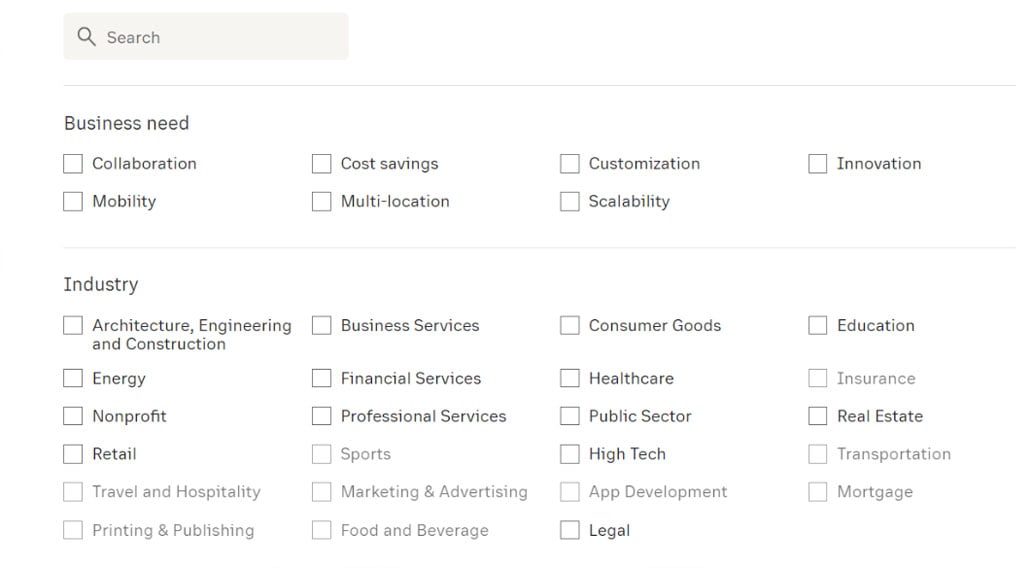Image resolution: width=1026 pixels, height=568 pixels.
Task: Check the Multi-location option
Action: (321, 201)
